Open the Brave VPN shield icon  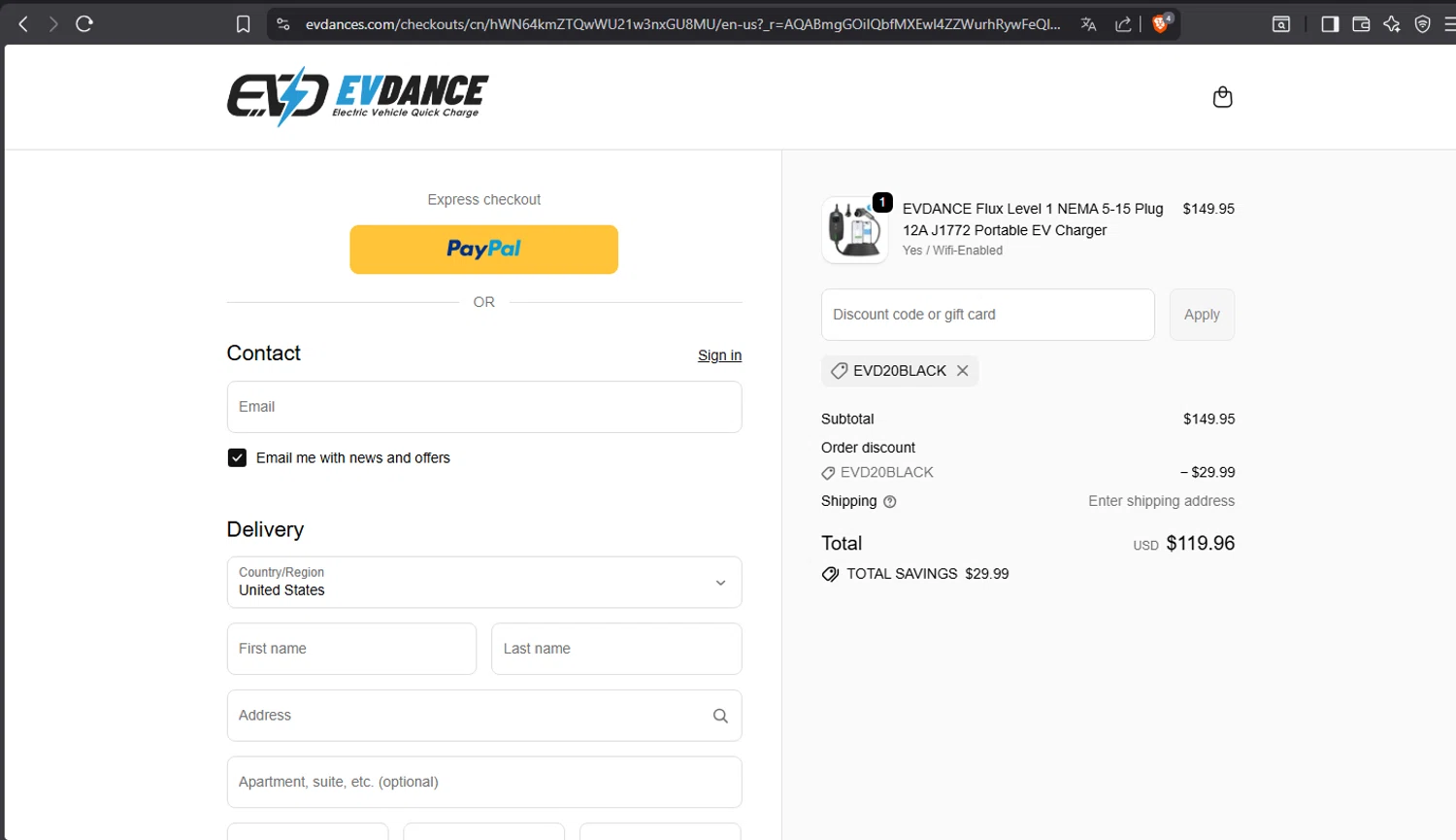(x=1423, y=24)
